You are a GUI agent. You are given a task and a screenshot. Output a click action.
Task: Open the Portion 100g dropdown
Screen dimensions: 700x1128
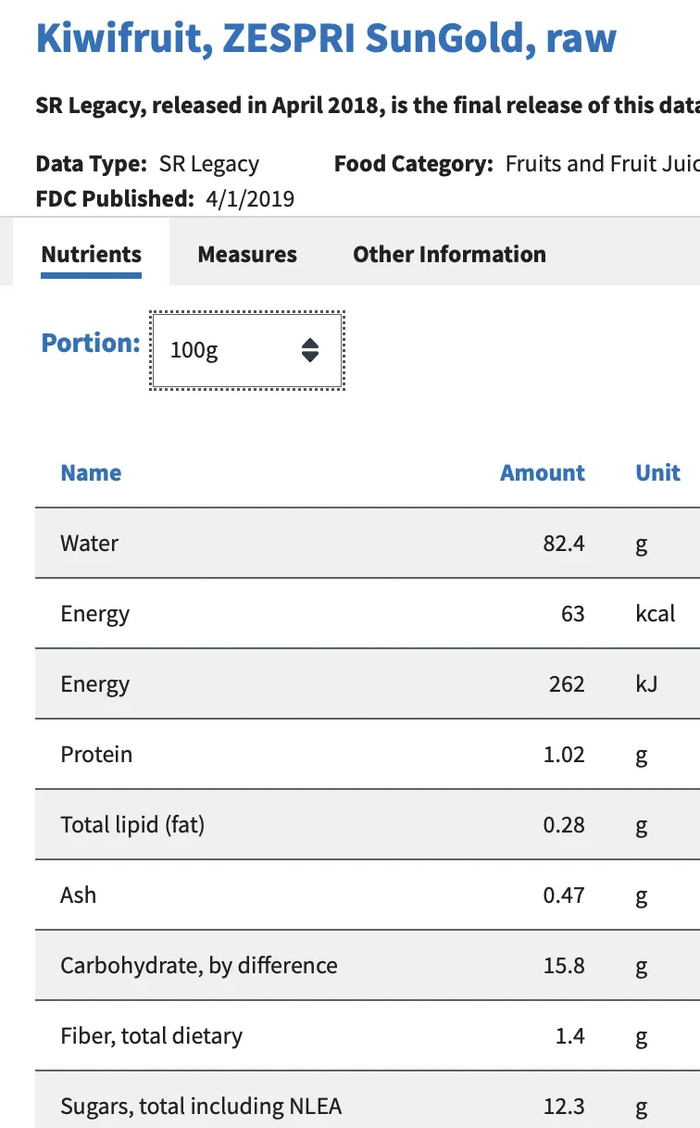click(246, 351)
